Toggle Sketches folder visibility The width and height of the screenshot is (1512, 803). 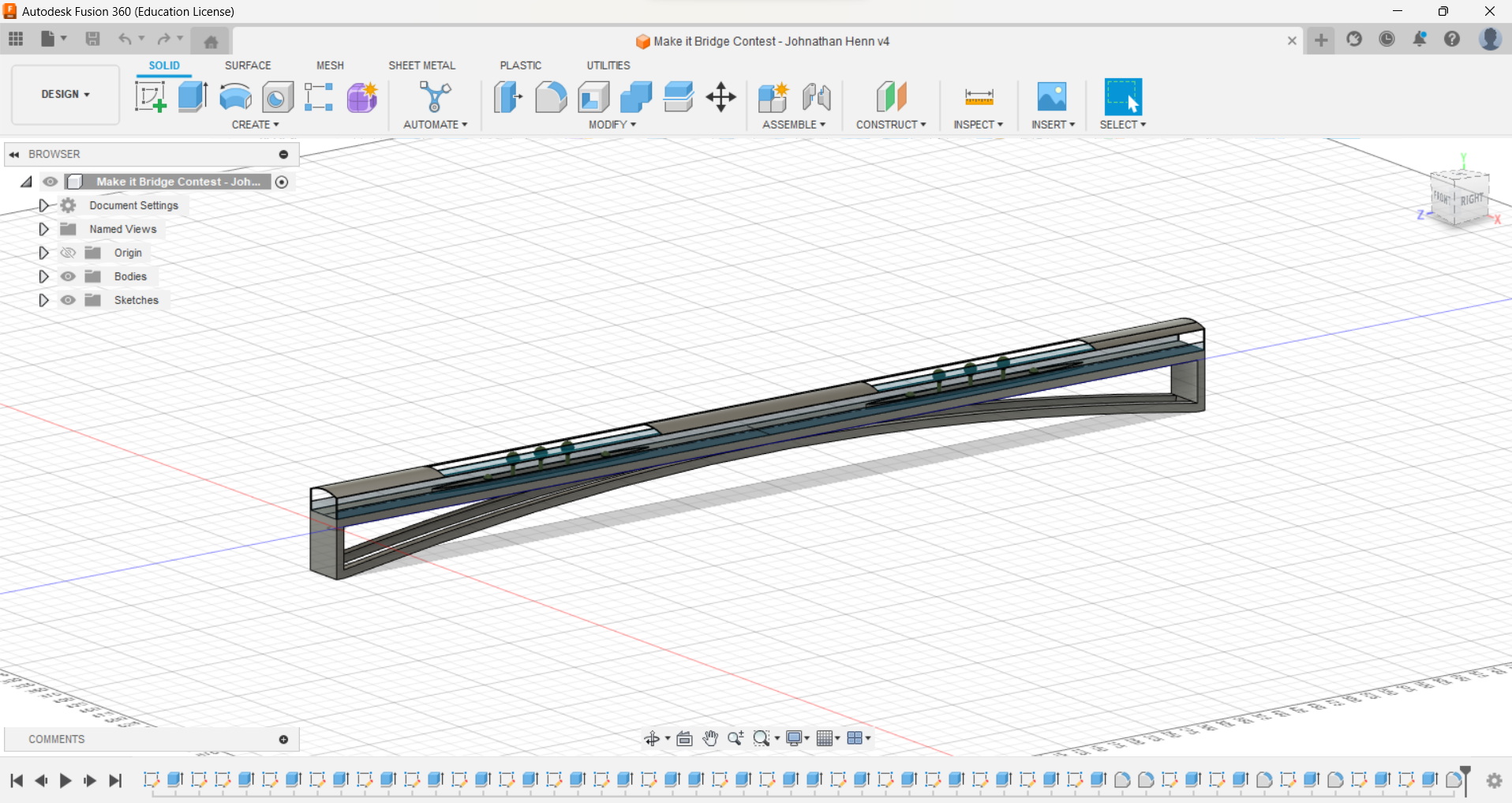click(68, 300)
